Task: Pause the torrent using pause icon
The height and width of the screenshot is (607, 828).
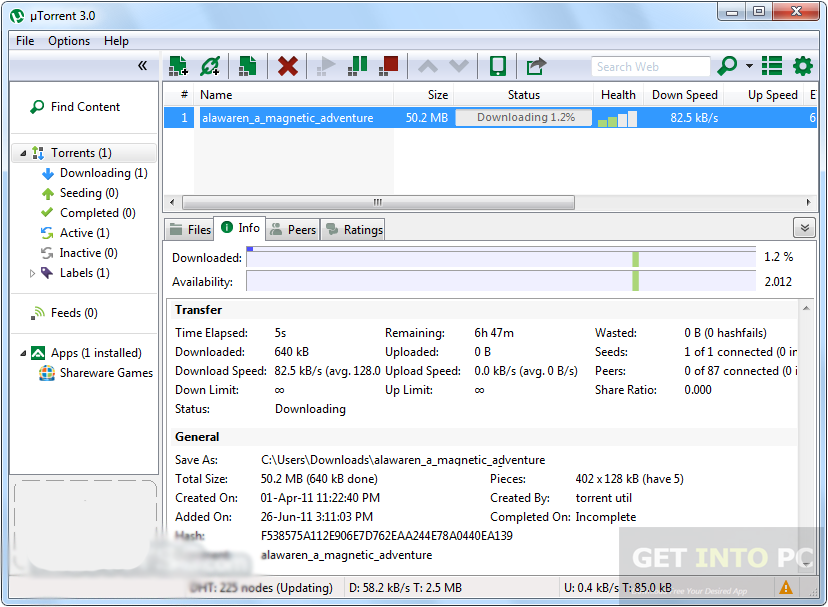Action: pos(357,66)
